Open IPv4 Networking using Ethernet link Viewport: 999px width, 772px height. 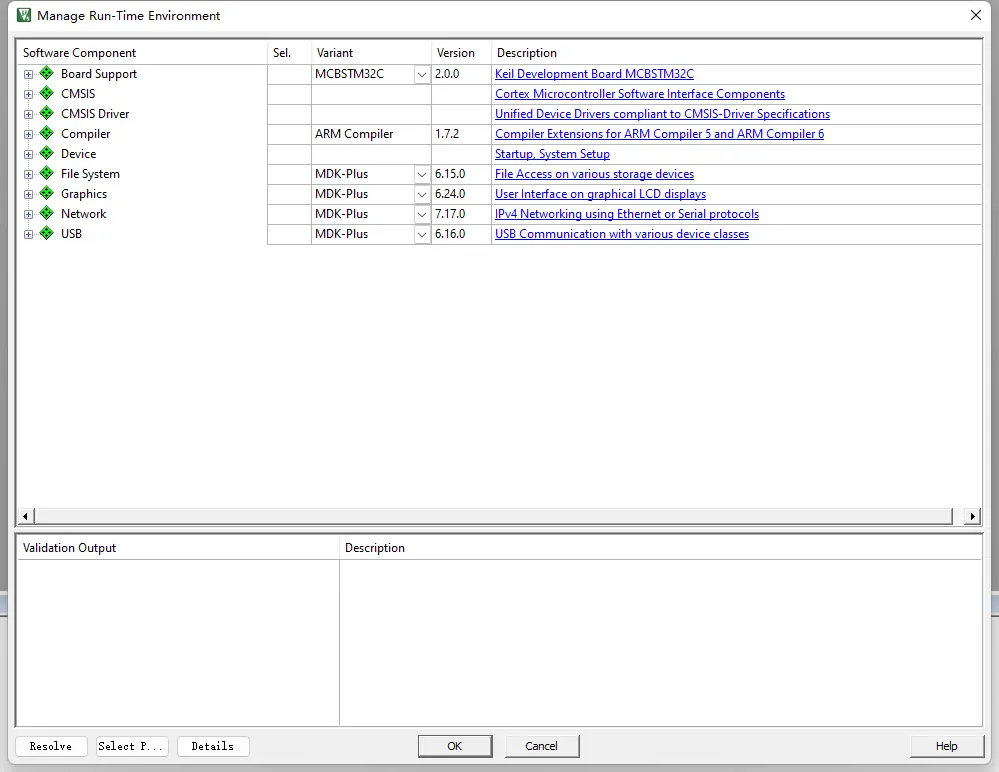(626, 214)
